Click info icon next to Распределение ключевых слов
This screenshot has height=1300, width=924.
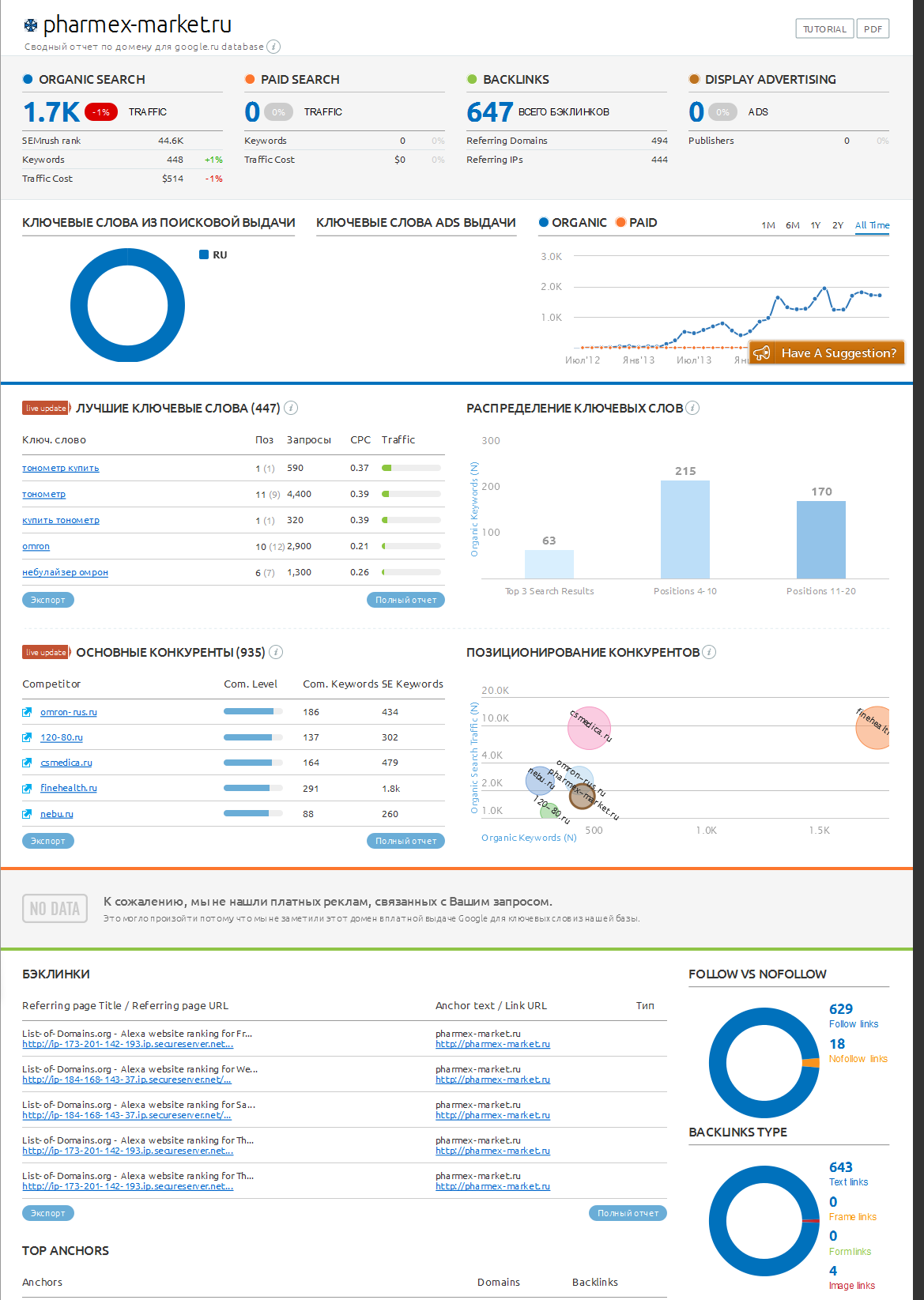(692, 408)
